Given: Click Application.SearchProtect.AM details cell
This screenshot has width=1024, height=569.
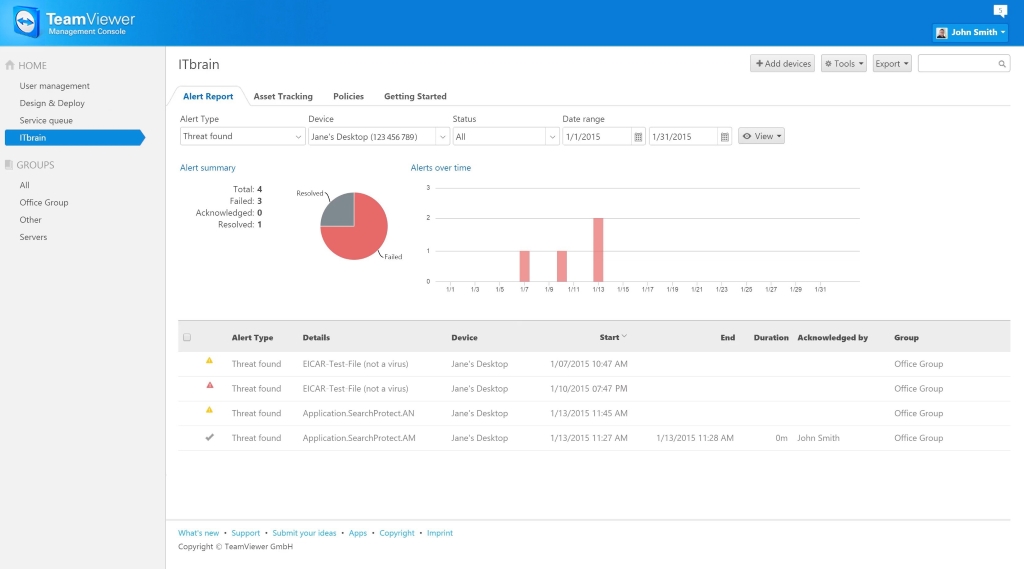Looking at the screenshot, I should [359, 438].
